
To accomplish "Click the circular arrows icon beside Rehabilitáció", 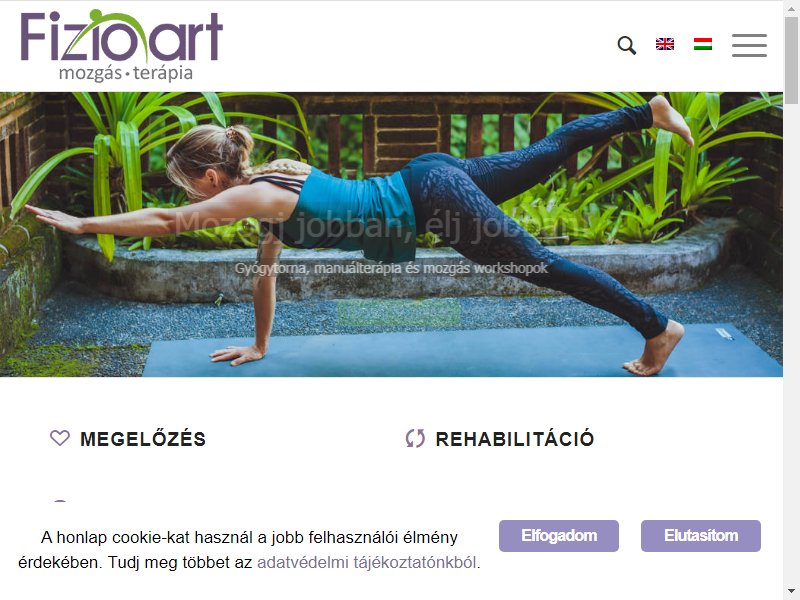I will pos(415,438).
